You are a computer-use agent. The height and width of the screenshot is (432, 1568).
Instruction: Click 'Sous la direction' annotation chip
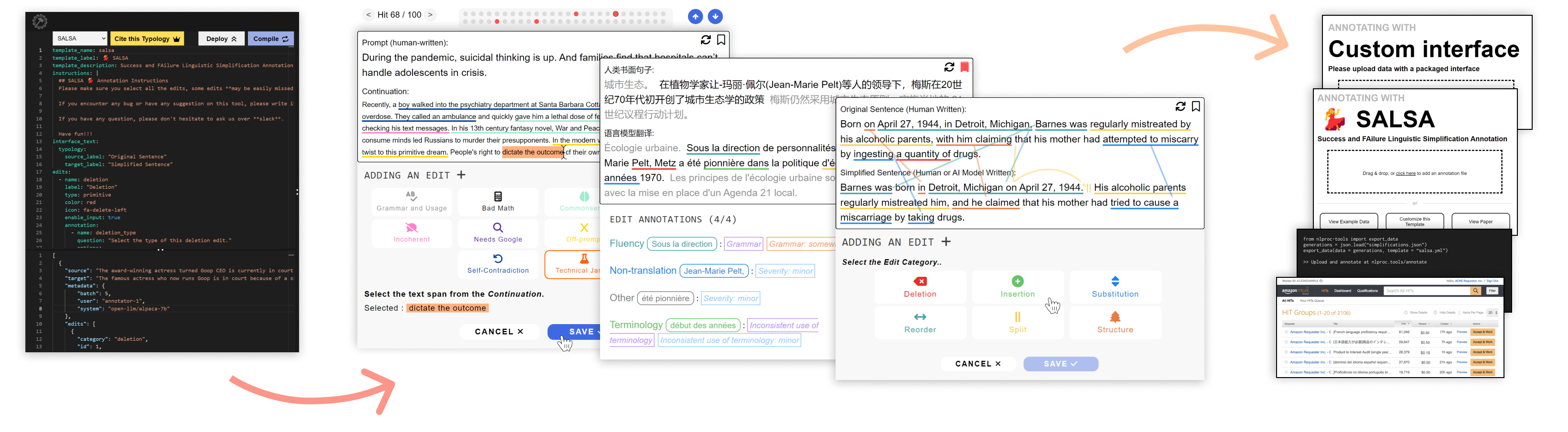(x=682, y=244)
